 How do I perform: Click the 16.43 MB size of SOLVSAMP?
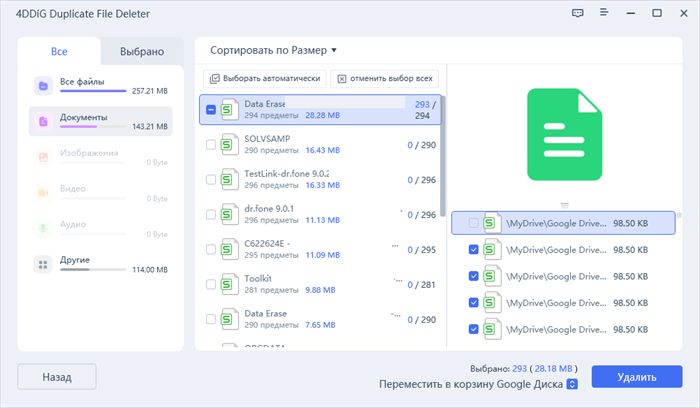tap(322, 150)
